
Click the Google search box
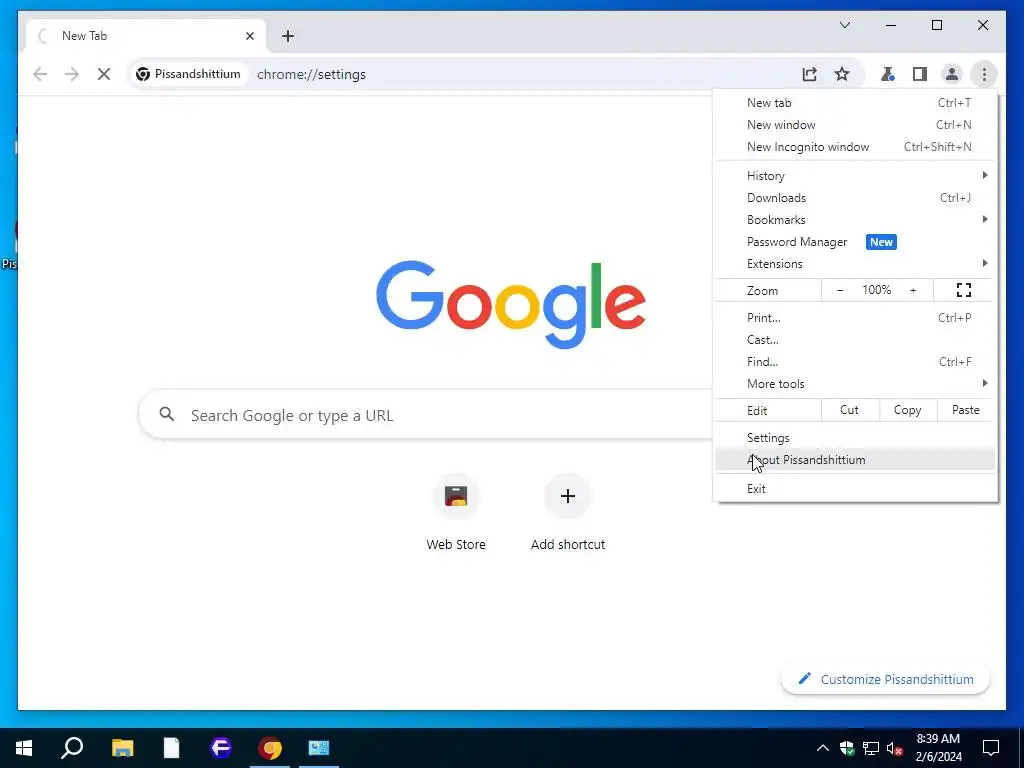click(x=426, y=415)
